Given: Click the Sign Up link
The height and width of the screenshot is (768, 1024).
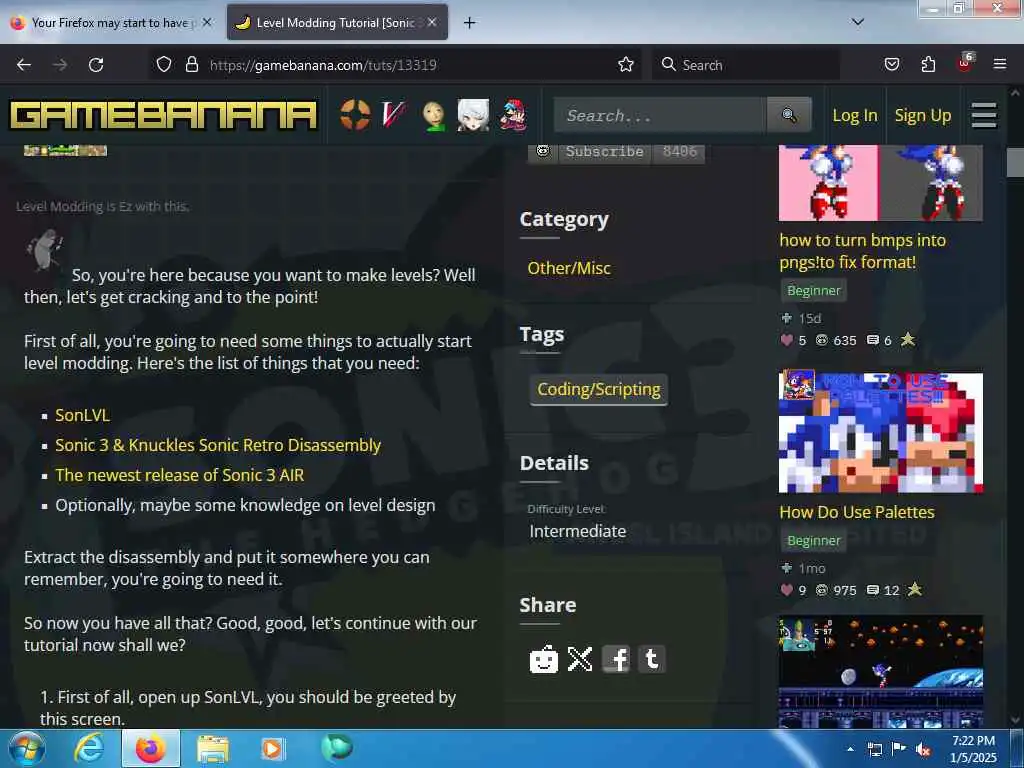Looking at the screenshot, I should (923, 116).
